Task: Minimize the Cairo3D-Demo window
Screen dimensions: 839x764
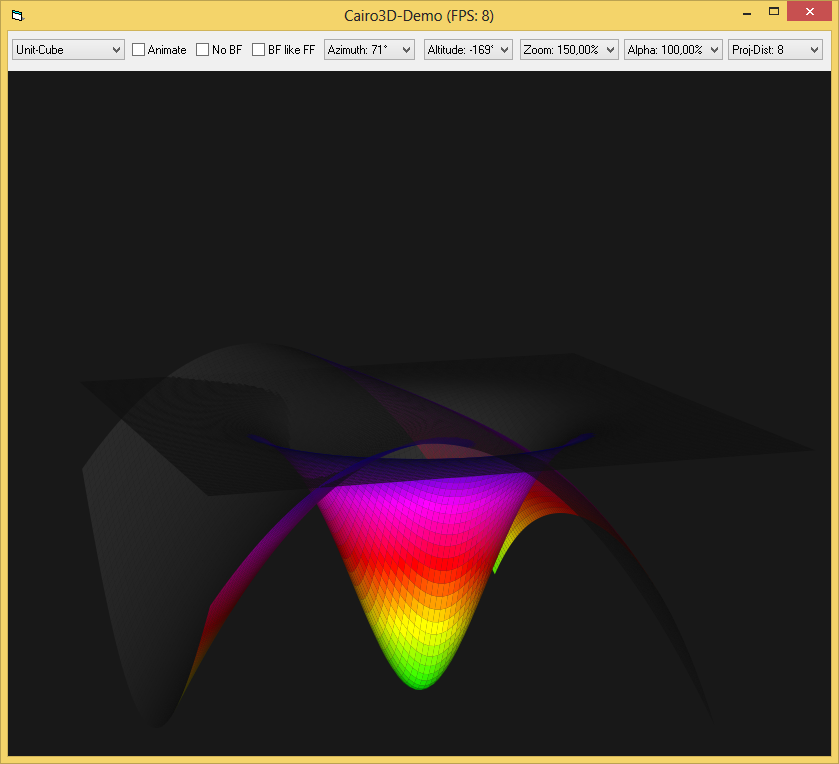Action: (746, 13)
